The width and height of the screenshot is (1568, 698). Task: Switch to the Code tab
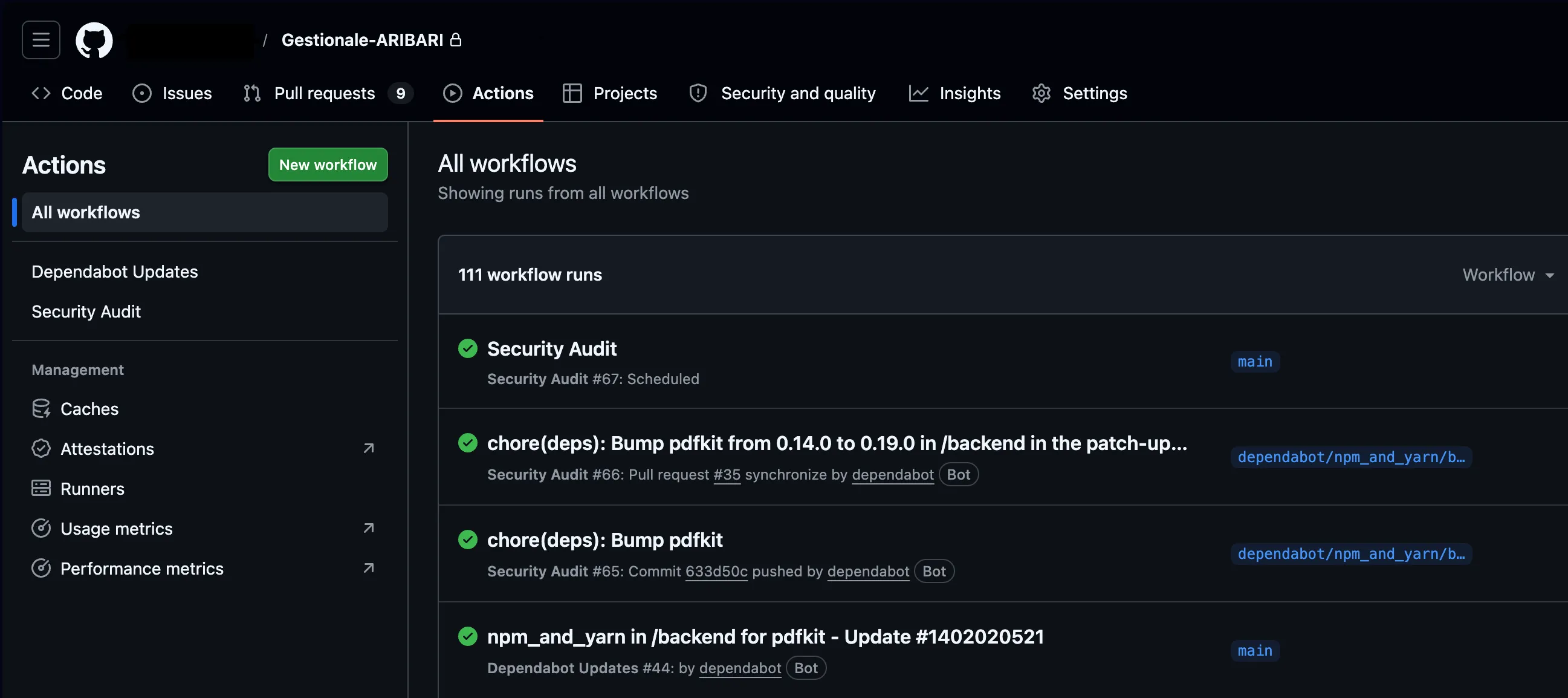[67, 93]
